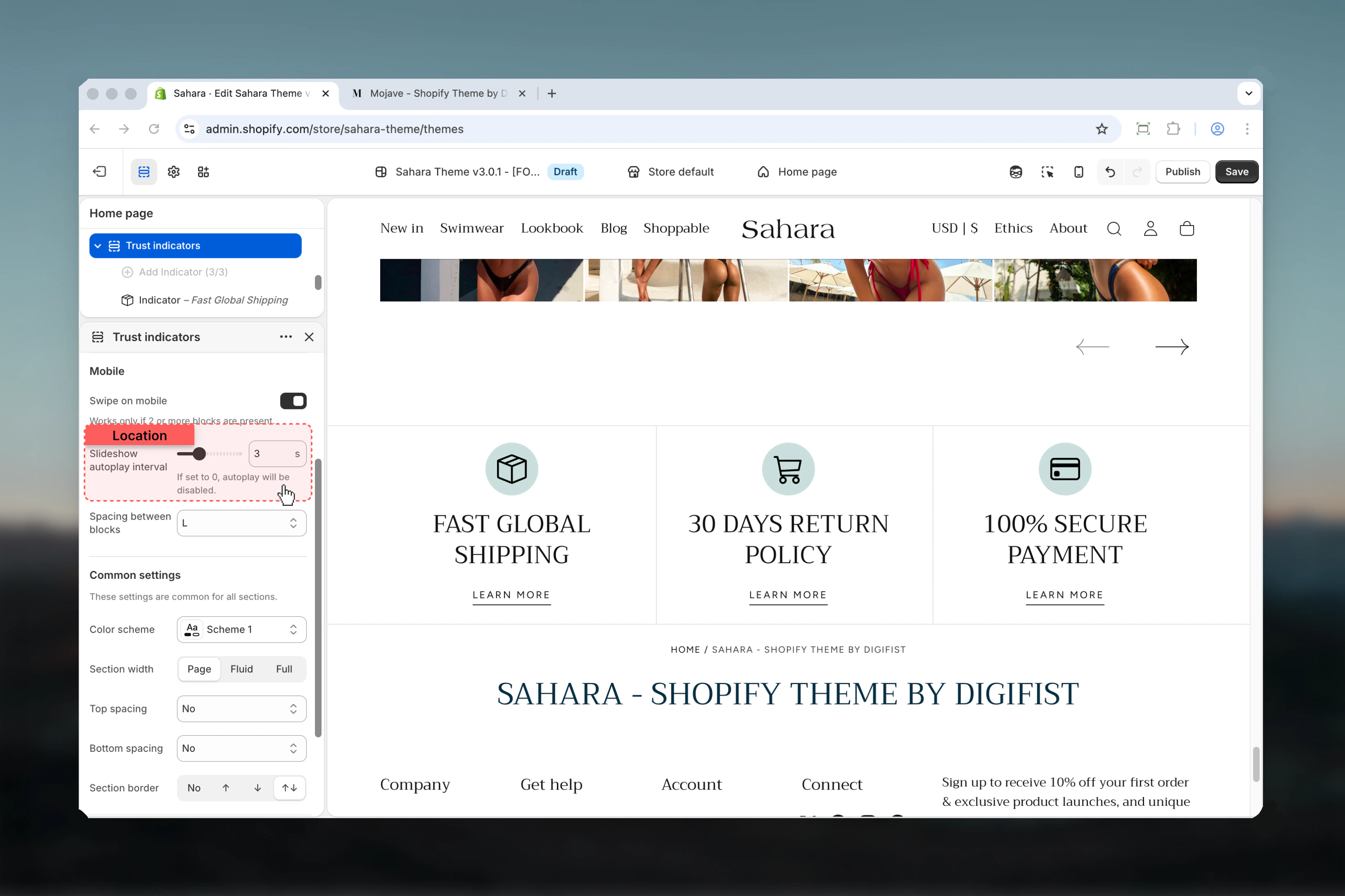Image resolution: width=1345 pixels, height=896 pixels.
Task: Select top and bottom section border
Action: click(290, 788)
